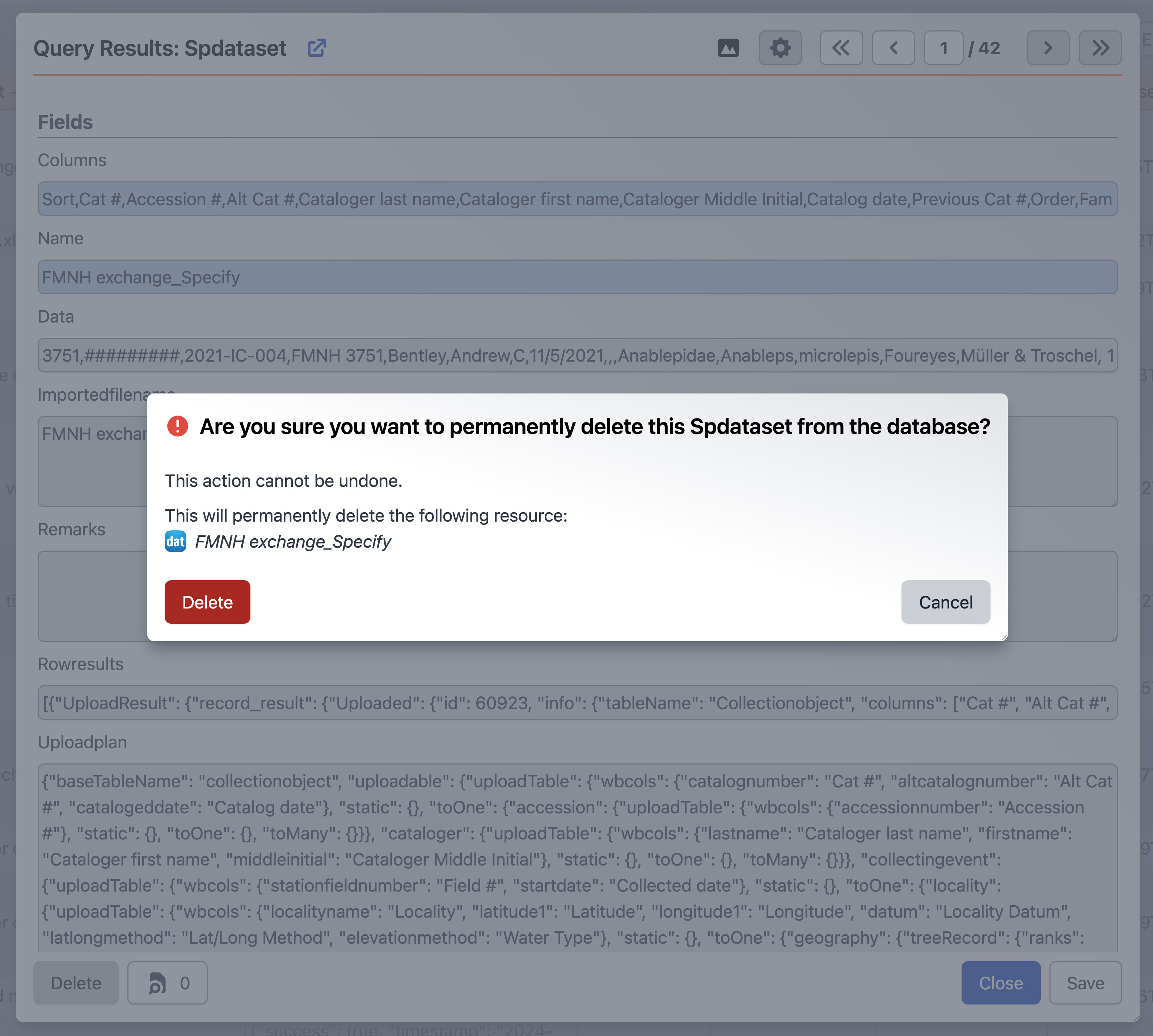1153x1036 pixels.
Task: Go to previous record arrow
Action: (x=893, y=49)
